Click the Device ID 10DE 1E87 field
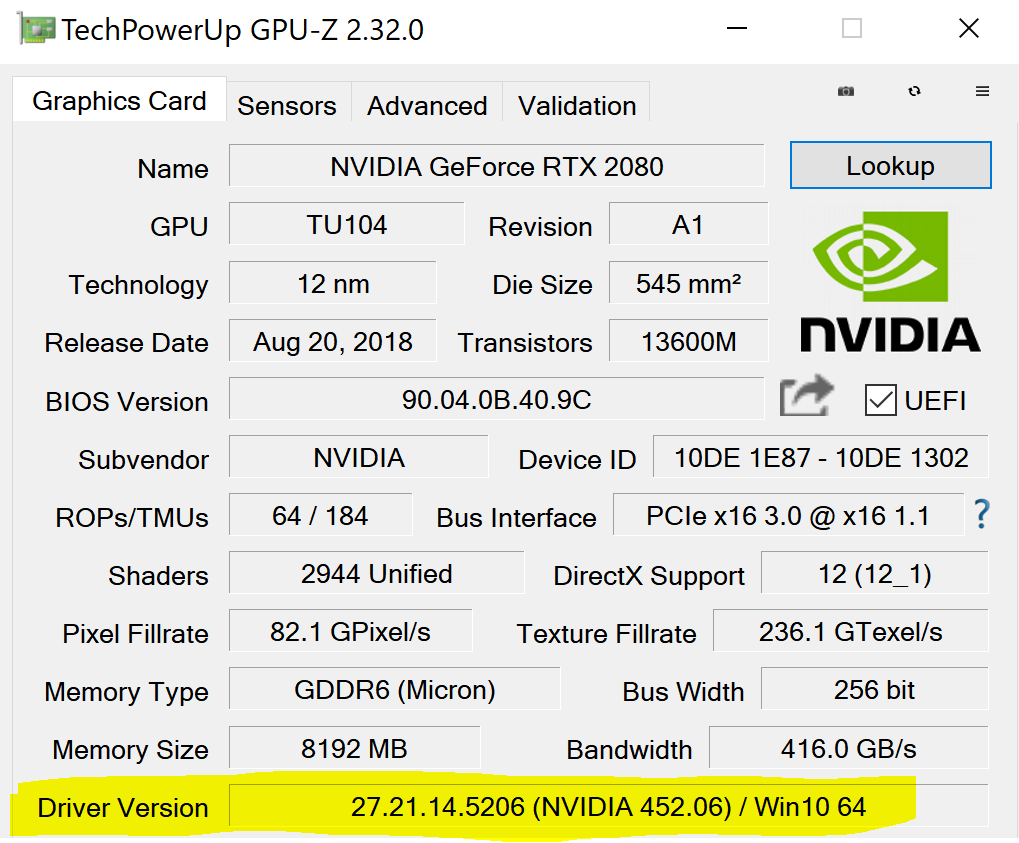Viewport: 1019px width, 843px height. point(821,456)
